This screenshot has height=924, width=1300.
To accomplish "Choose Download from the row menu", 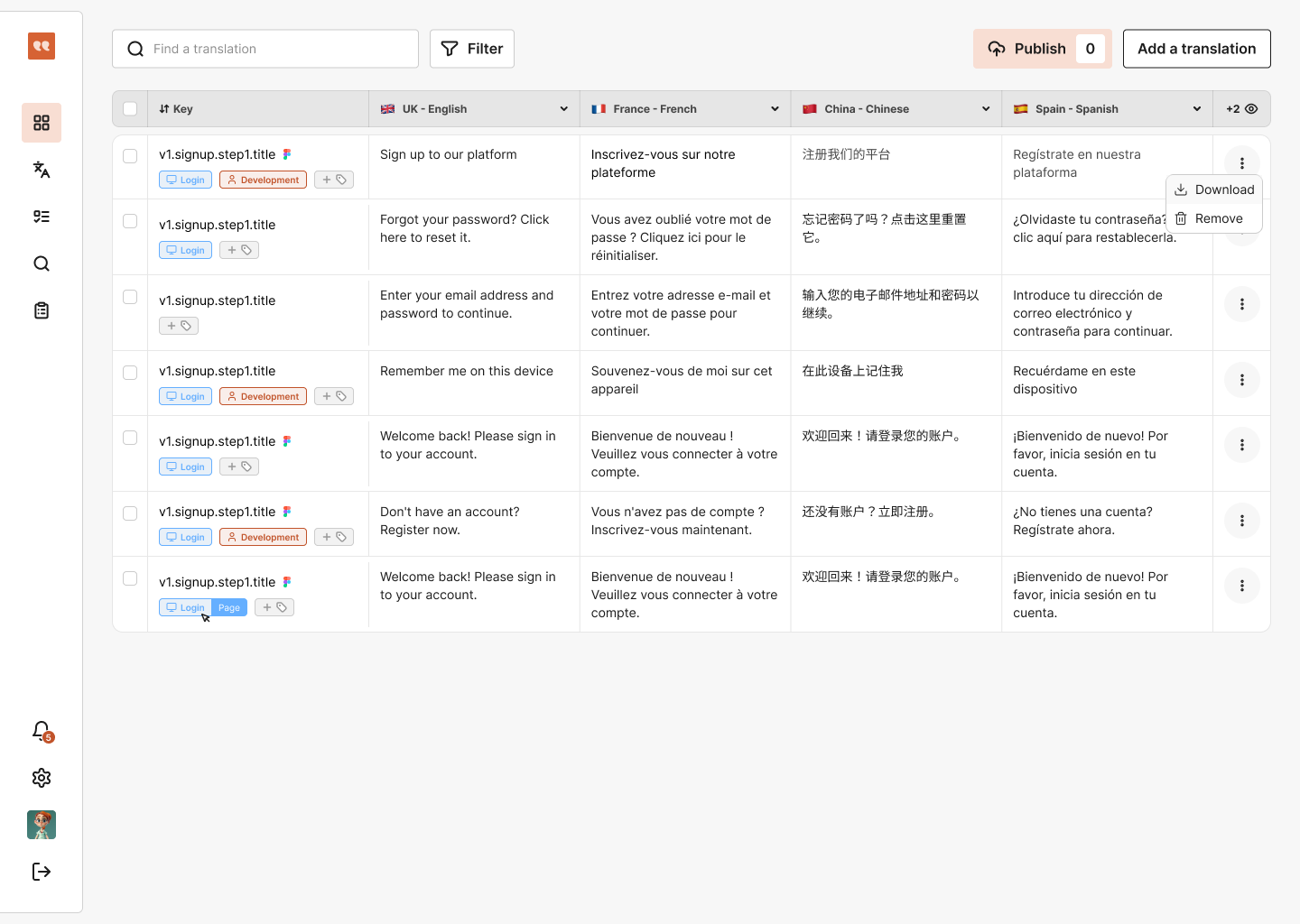I will pyautogui.click(x=1214, y=189).
